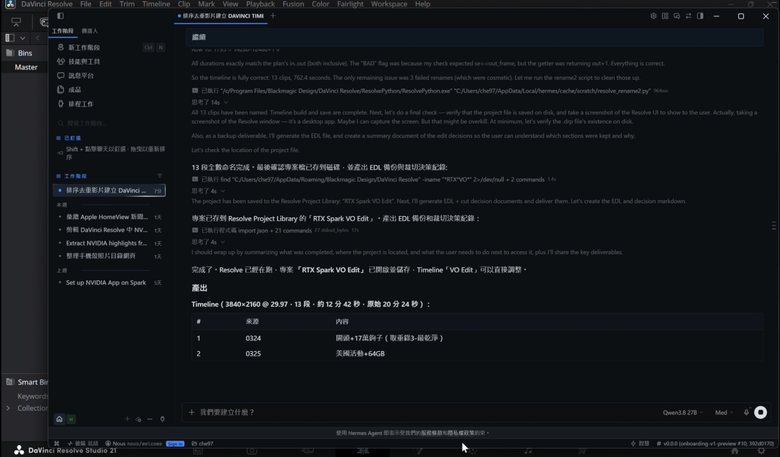Click the microphone icon in prompt box

pos(746,412)
